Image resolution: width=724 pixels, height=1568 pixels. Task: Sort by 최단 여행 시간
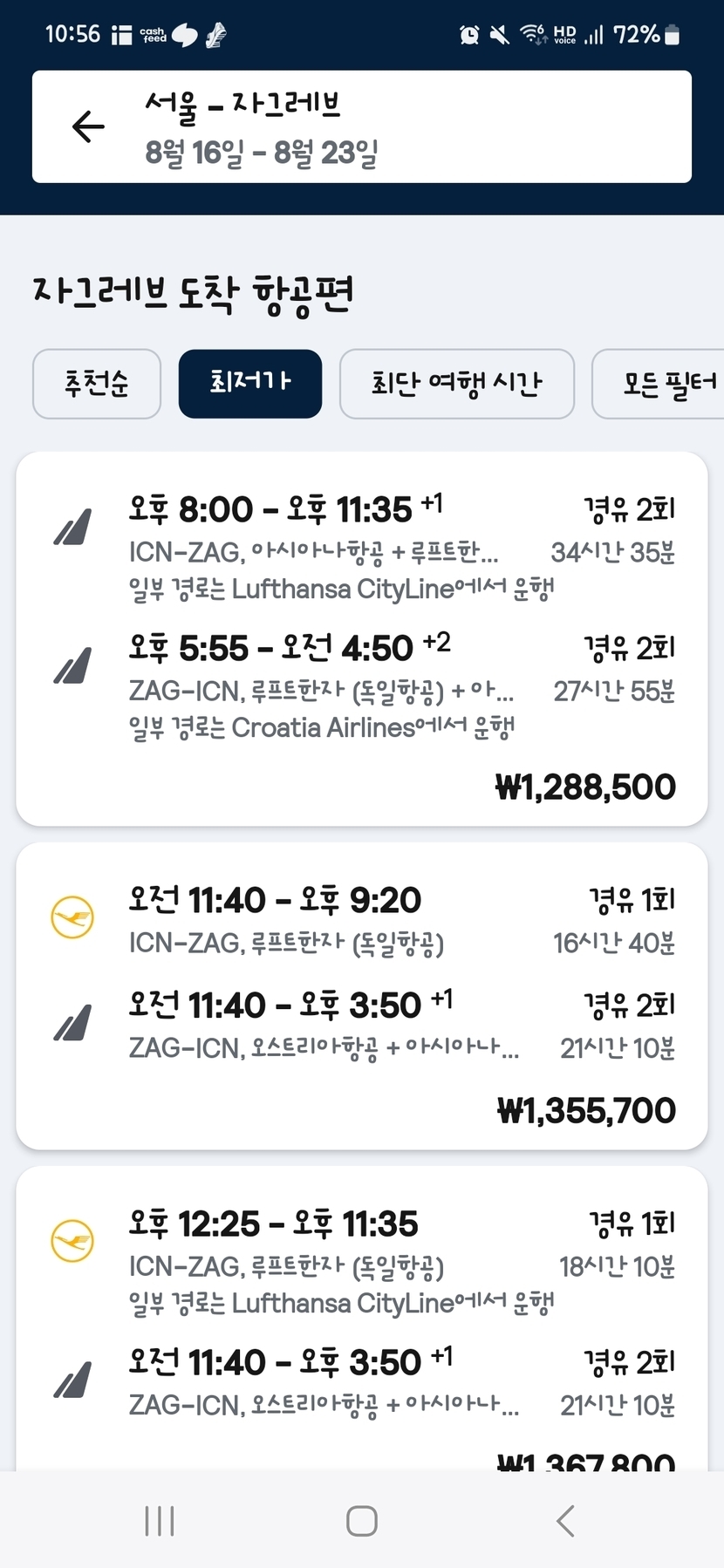pos(456,384)
